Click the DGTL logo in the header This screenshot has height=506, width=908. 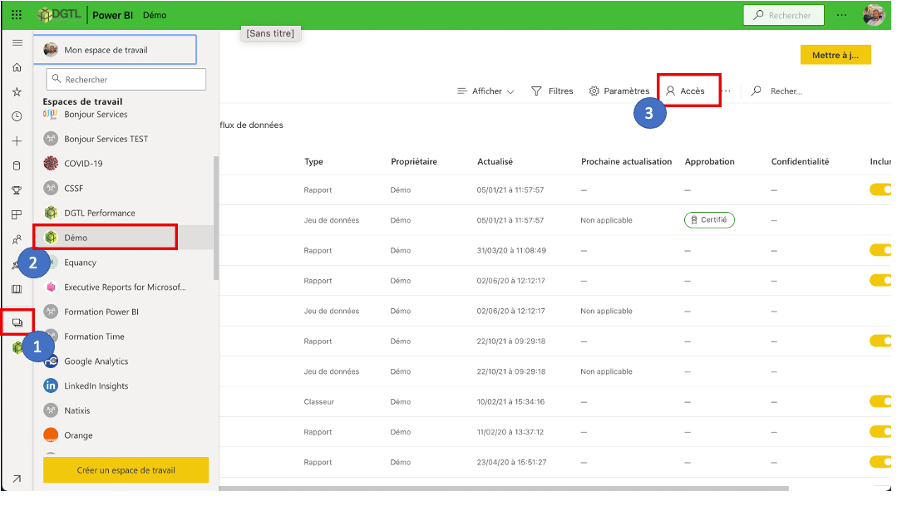point(59,14)
